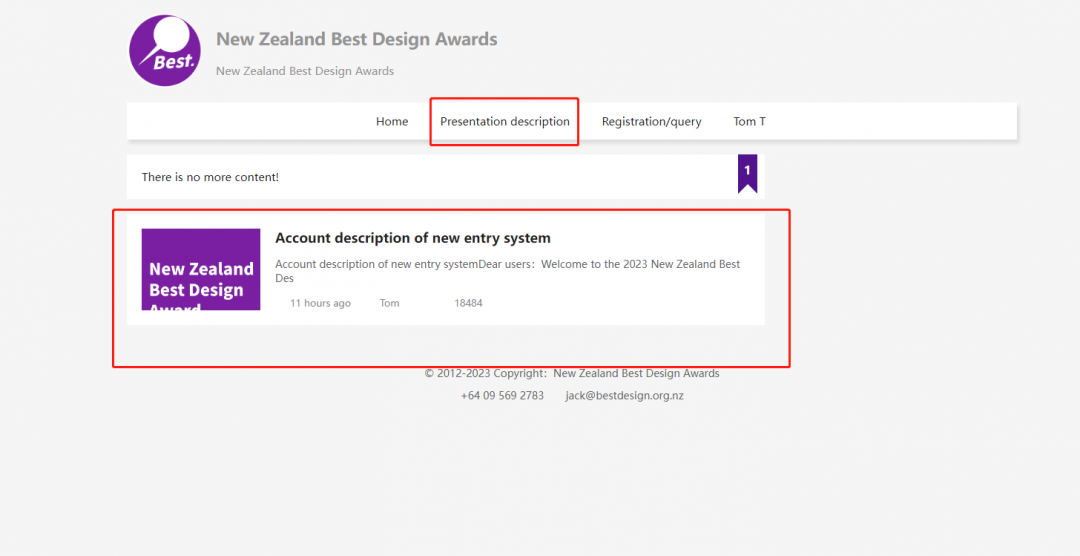Click the grey site subtitle under heading
The image size is (1080, 556).
point(305,71)
